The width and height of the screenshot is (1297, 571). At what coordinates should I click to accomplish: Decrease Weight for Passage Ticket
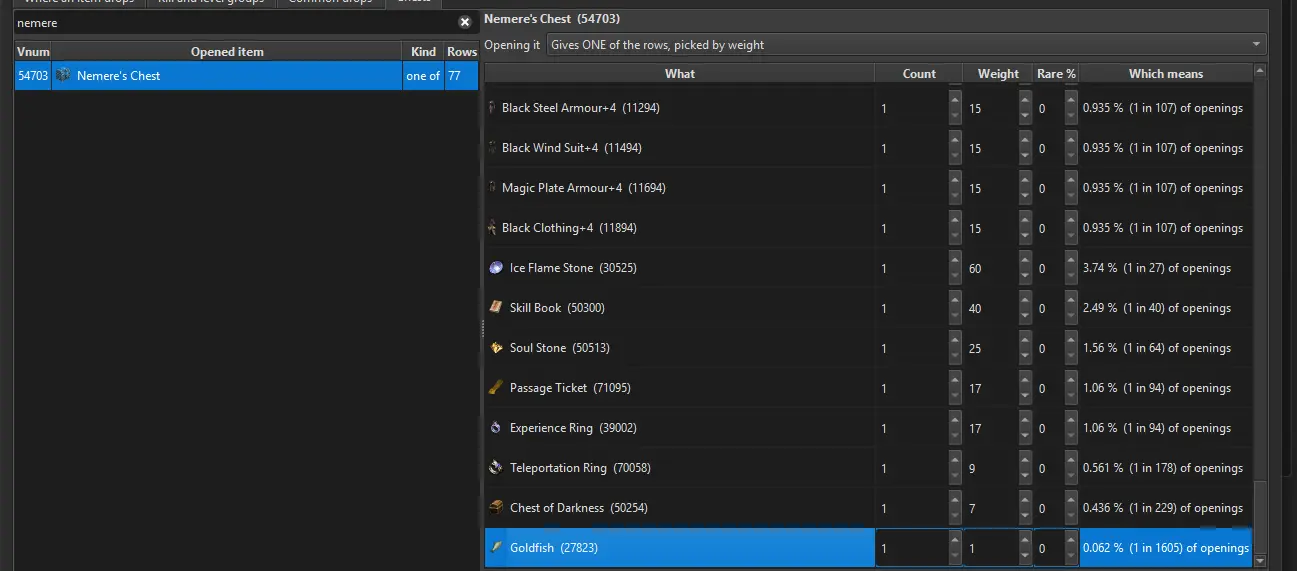[x=1025, y=396]
